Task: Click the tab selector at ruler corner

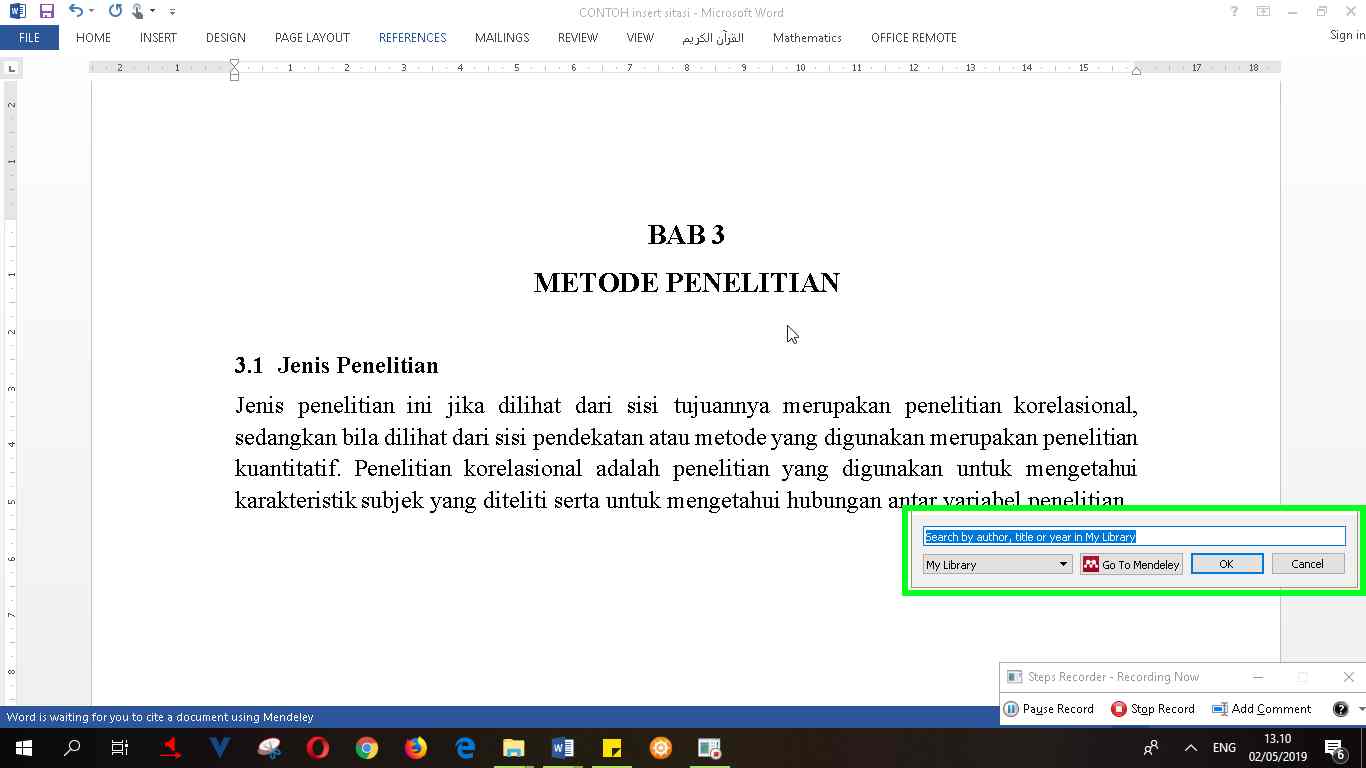Action: [x=12, y=68]
